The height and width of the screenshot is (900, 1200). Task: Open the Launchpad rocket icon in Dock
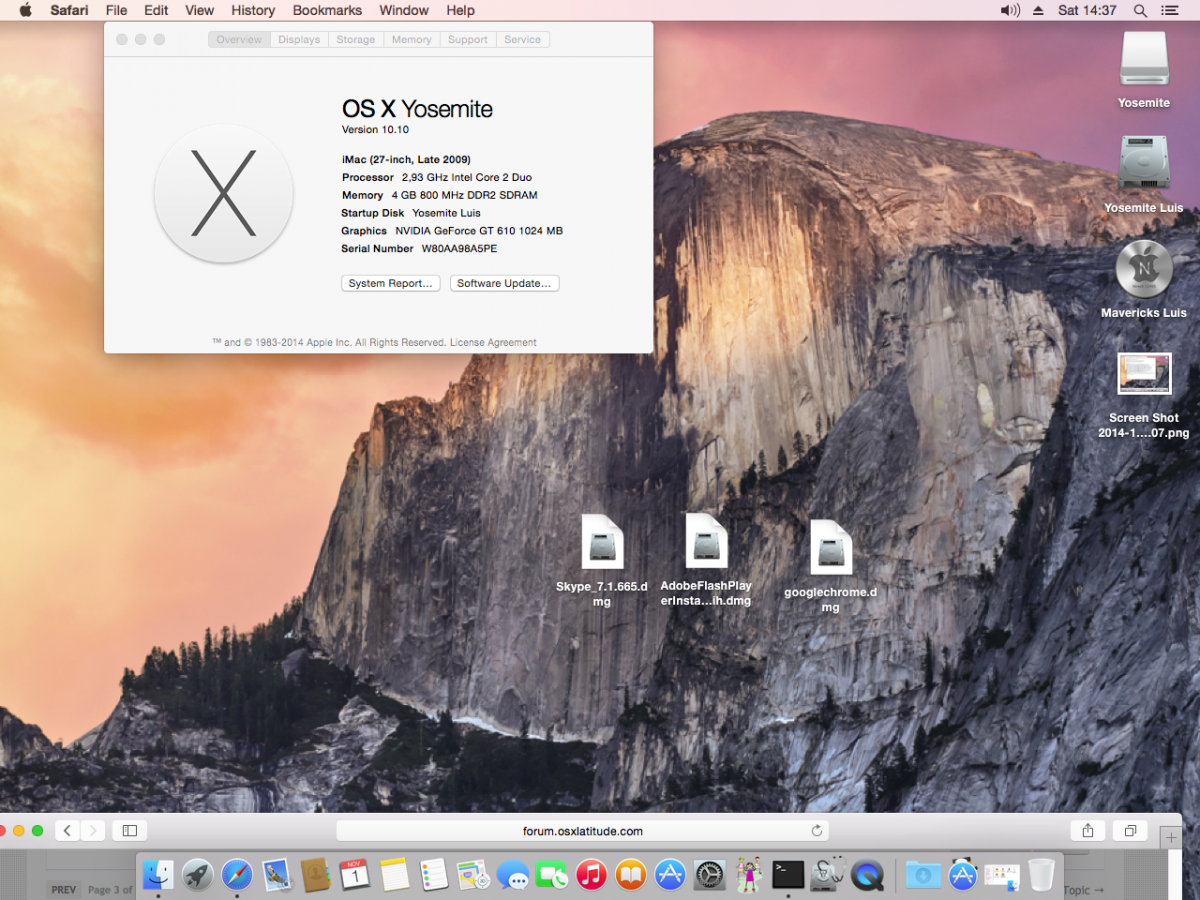coord(197,875)
